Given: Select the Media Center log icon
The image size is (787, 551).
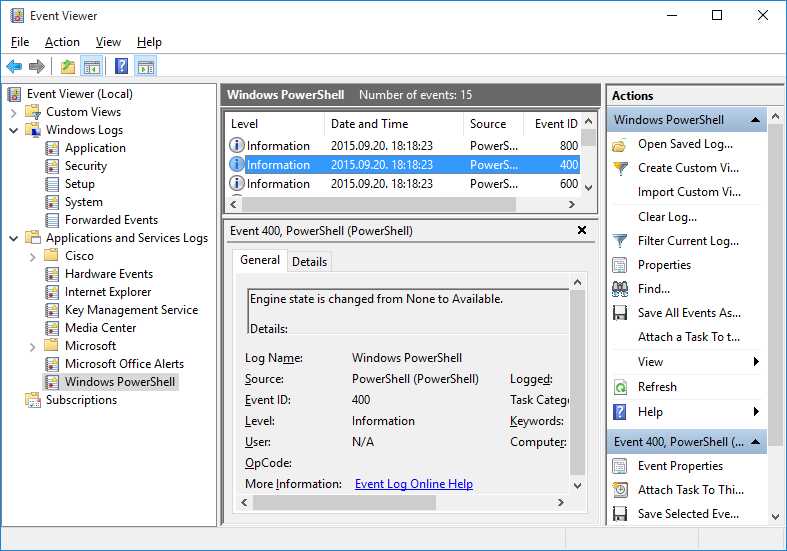Looking at the screenshot, I should coord(52,328).
